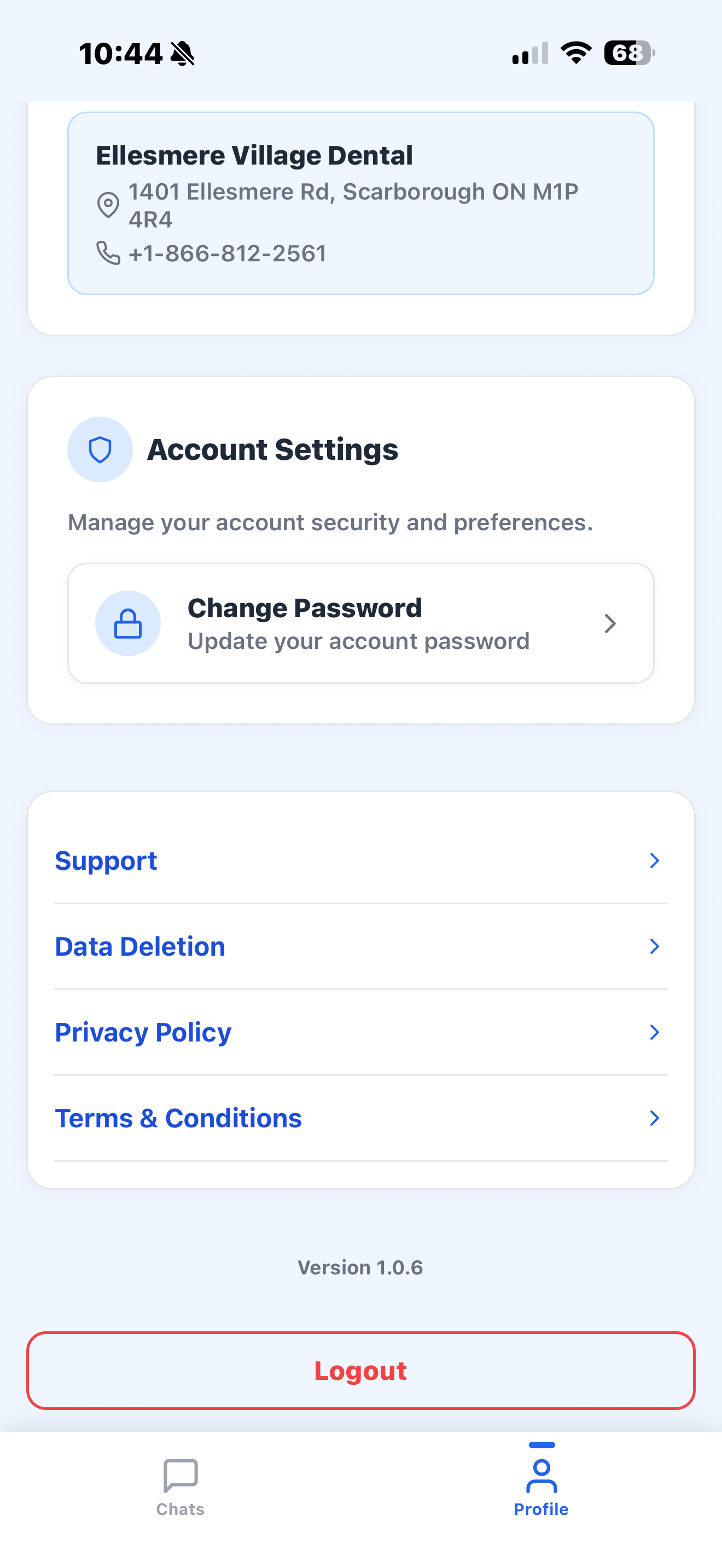
Task: Select the Profile tab label
Action: tap(541, 1510)
